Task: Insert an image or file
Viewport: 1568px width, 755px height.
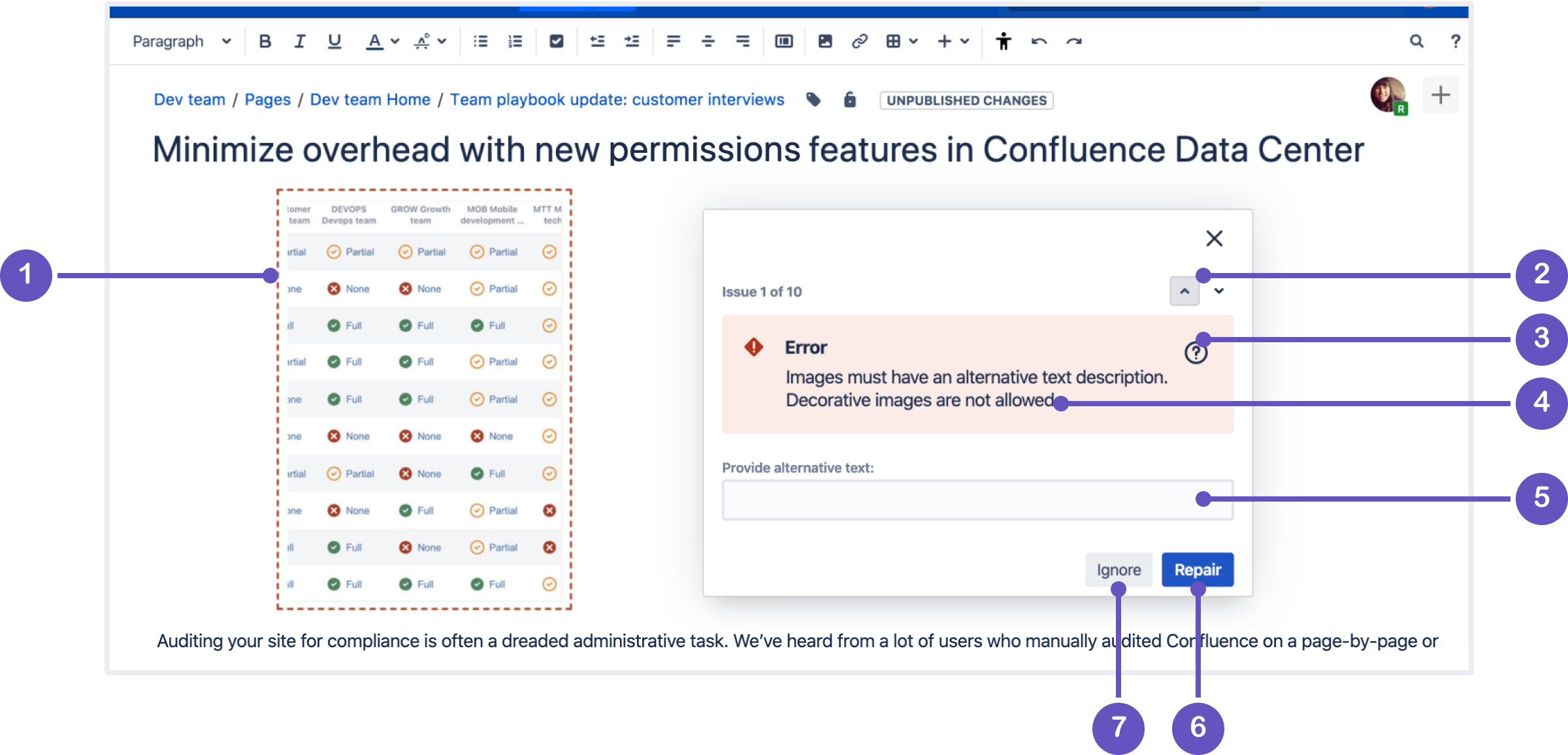Action: click(x=825, y=42)
